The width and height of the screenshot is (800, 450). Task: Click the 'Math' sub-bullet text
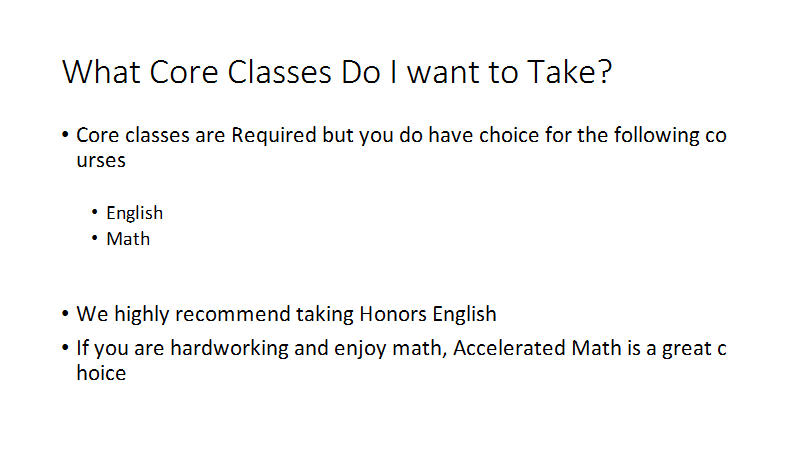pos(128,239)
